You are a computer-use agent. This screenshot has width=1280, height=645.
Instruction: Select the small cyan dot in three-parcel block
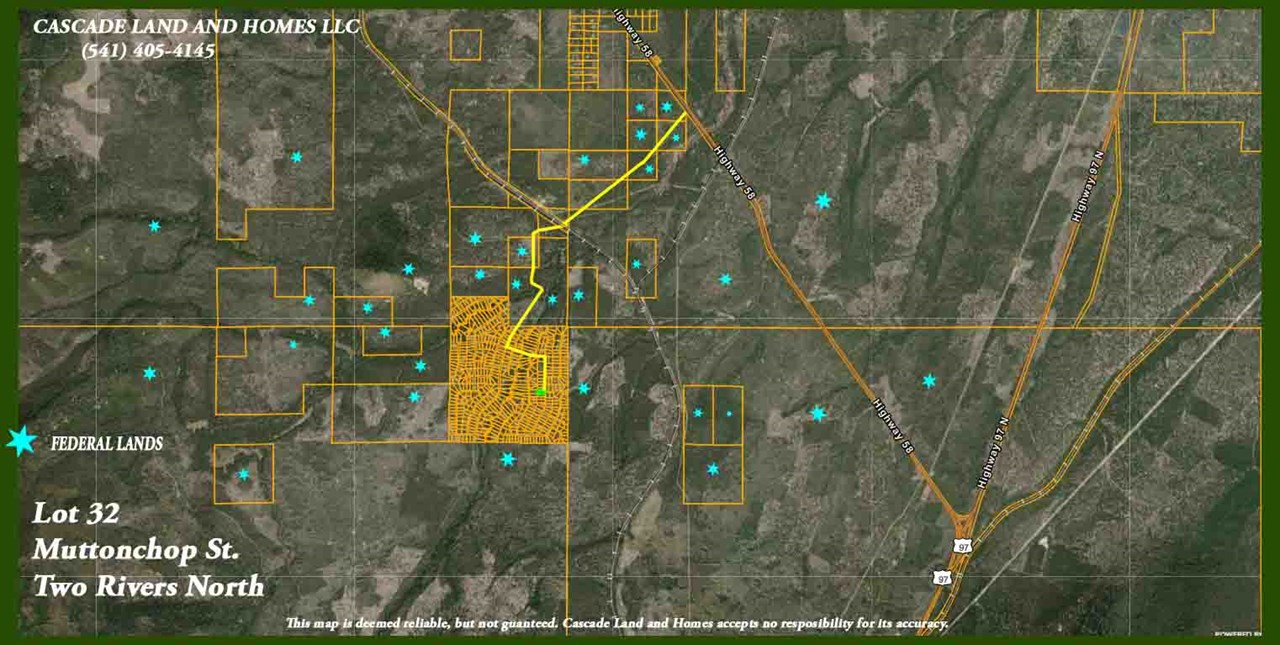pos(729,413)
